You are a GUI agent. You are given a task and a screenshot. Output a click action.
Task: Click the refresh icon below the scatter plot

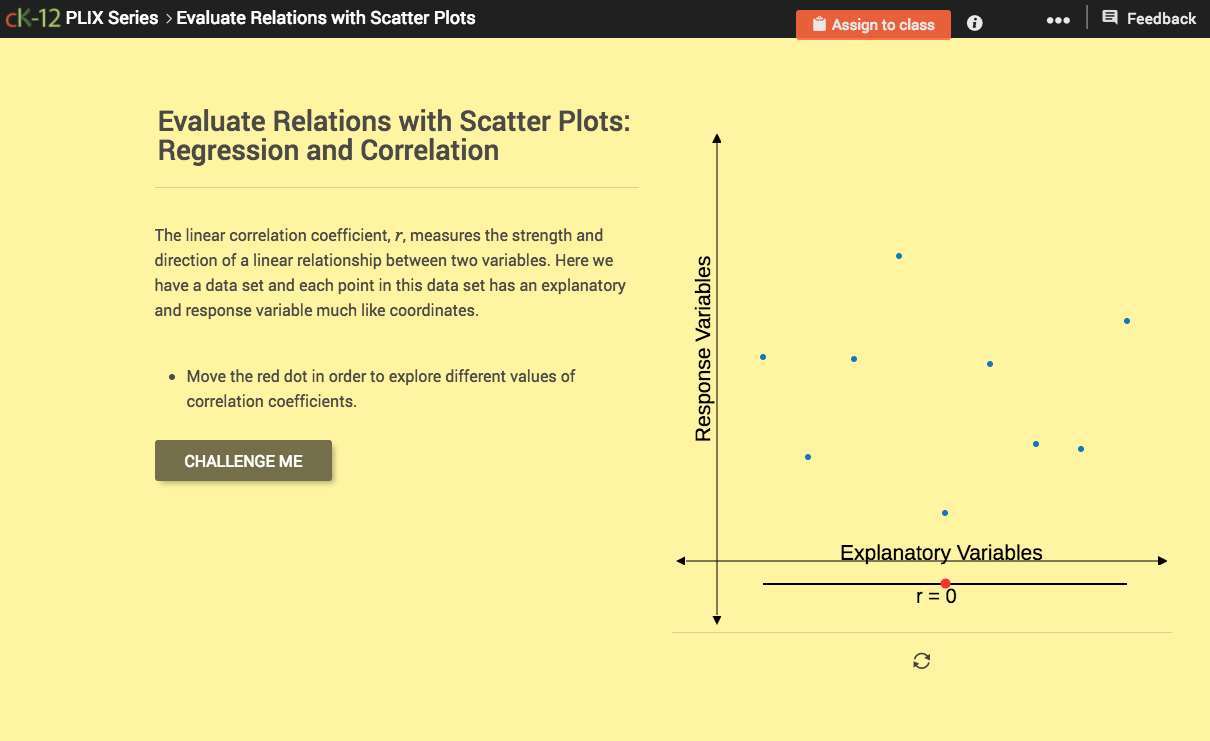920,661
